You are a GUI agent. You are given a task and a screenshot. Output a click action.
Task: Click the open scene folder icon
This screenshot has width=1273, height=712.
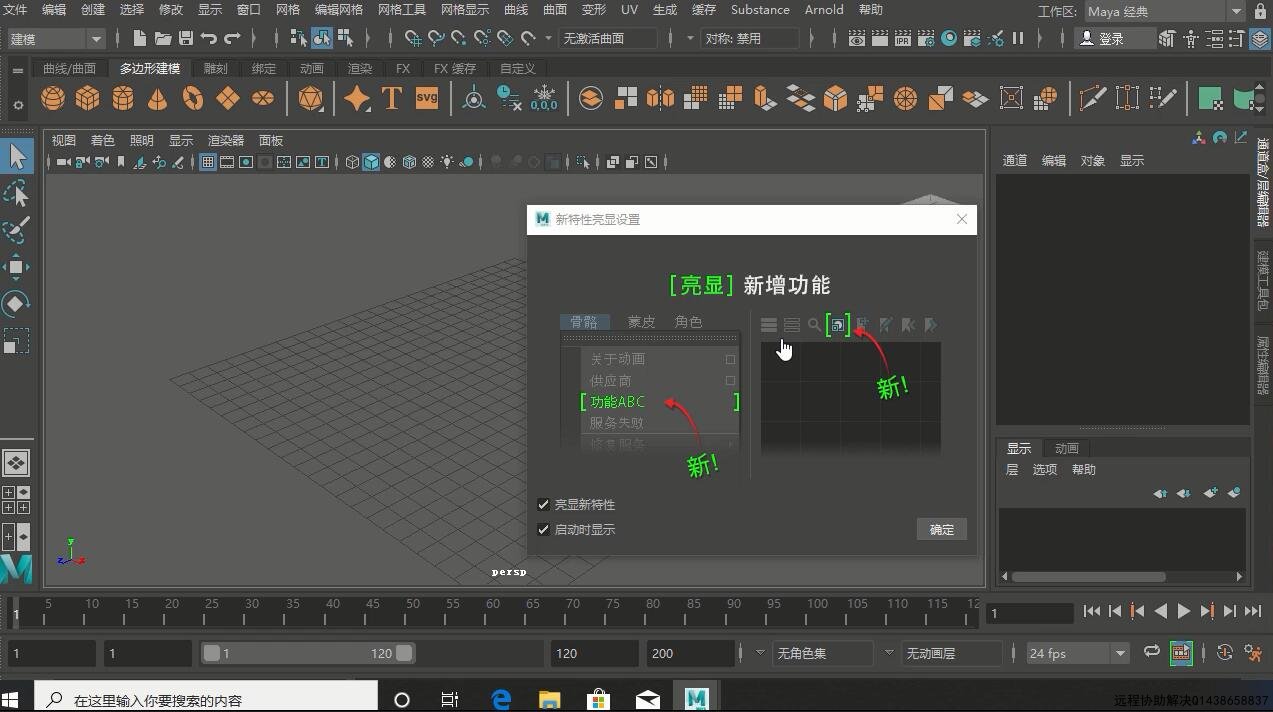coord(162,38)
